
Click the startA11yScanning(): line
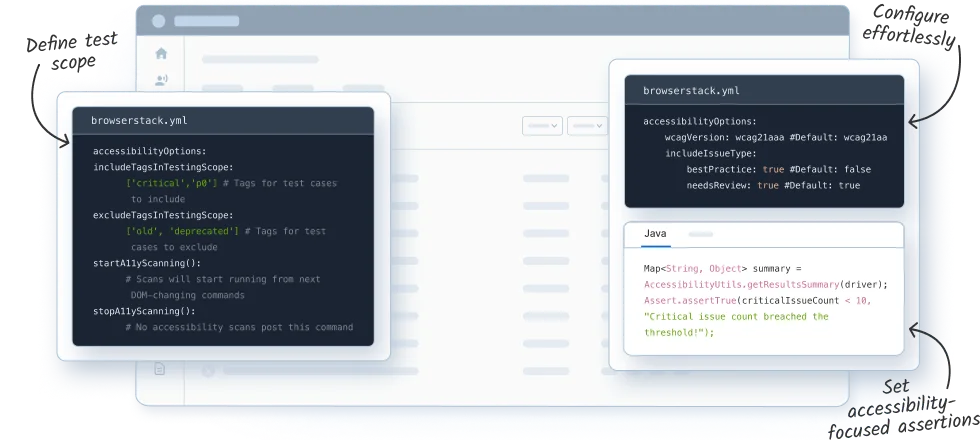pos(147,263)
